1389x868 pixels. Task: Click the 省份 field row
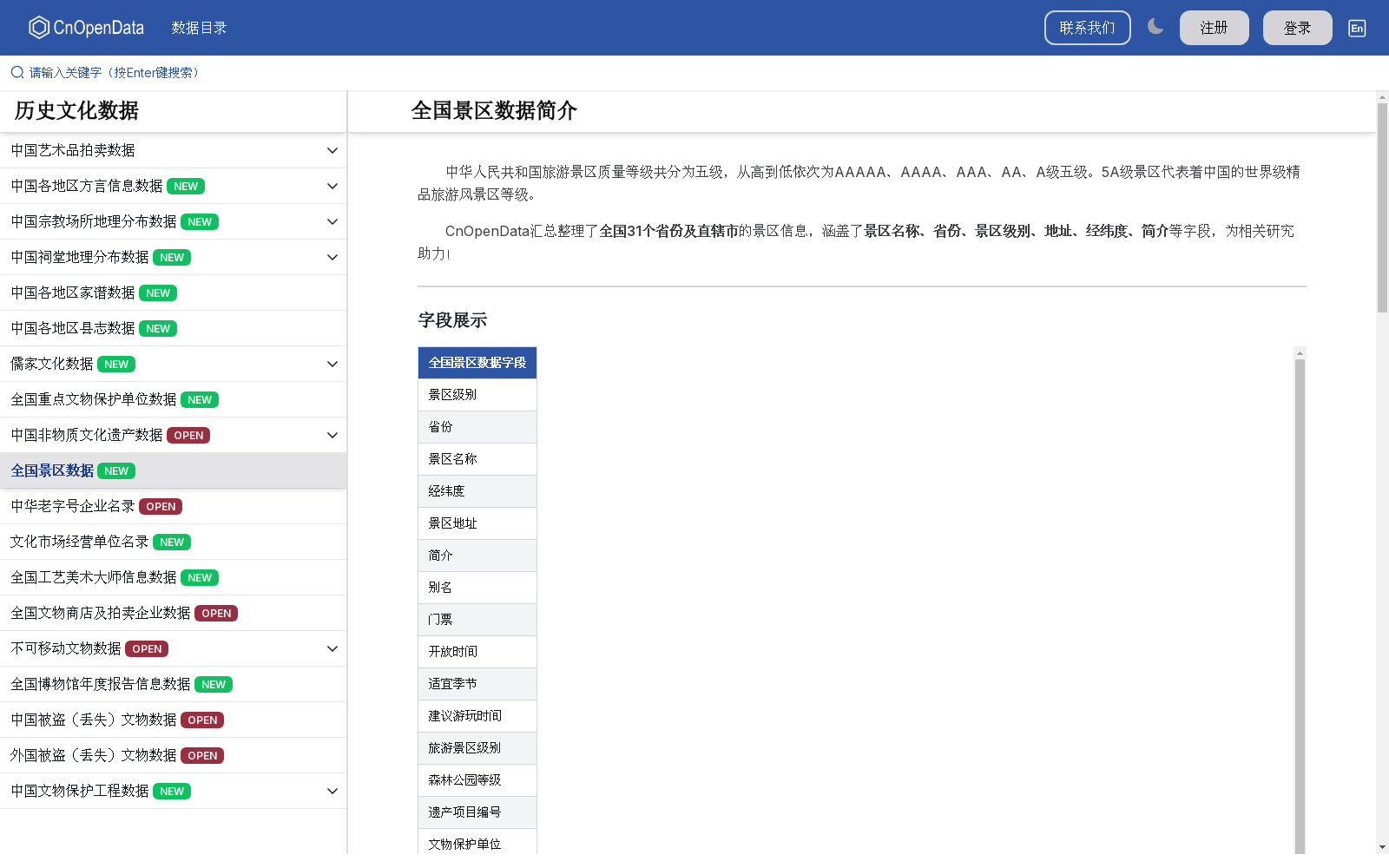point(477,427)
